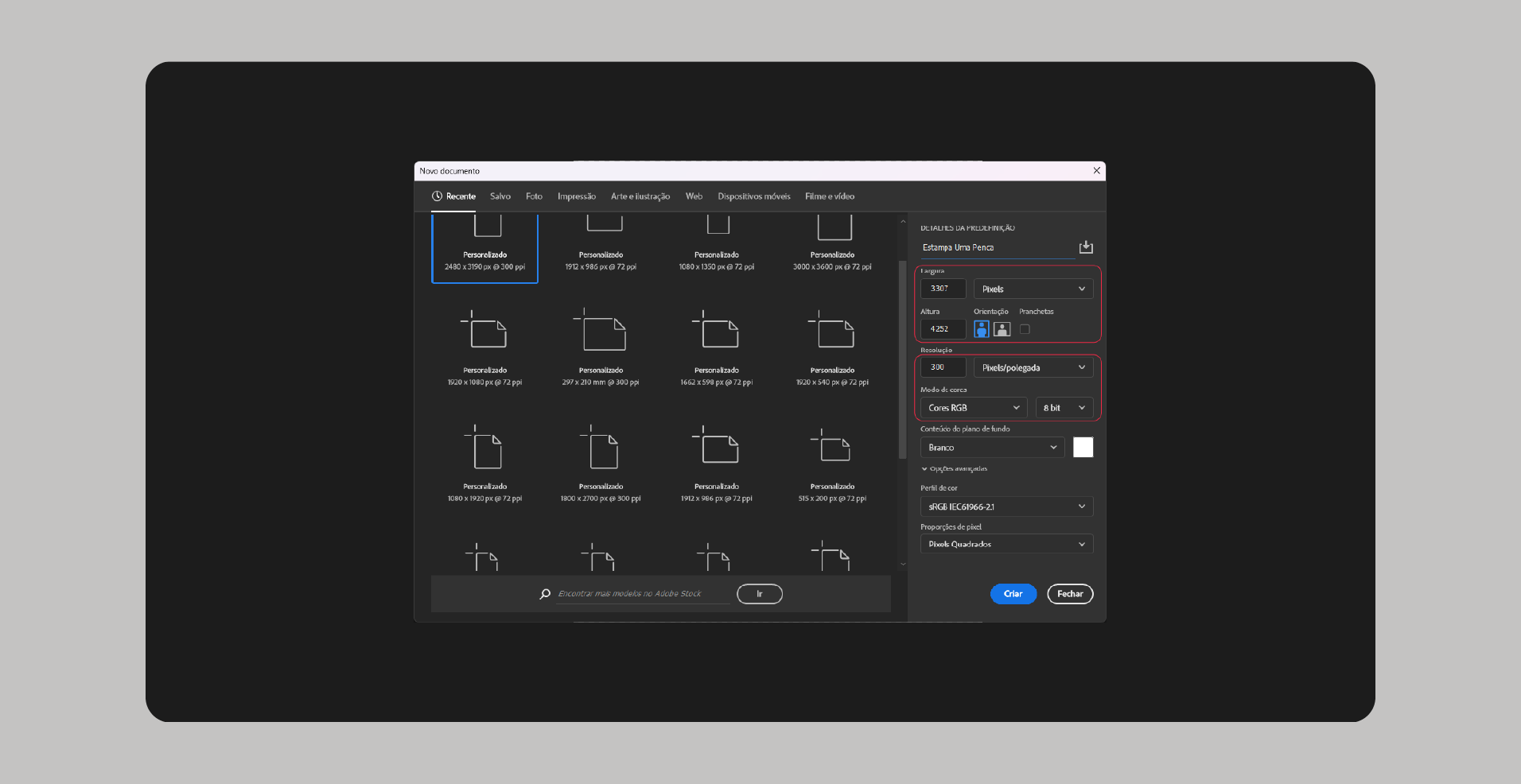Switch to the Salvo tab
This screenshot has width=1521, height=784.
click(x=500, y=196)
